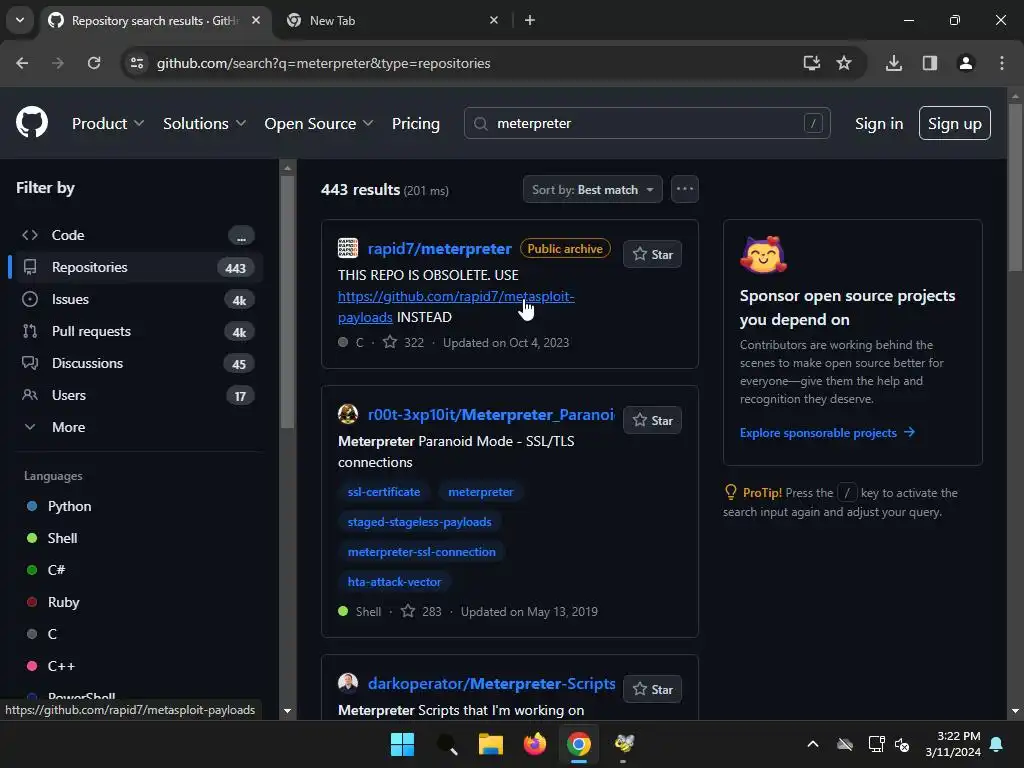
Task: Filter results by Discussions
Action: [x=137, y=363]
